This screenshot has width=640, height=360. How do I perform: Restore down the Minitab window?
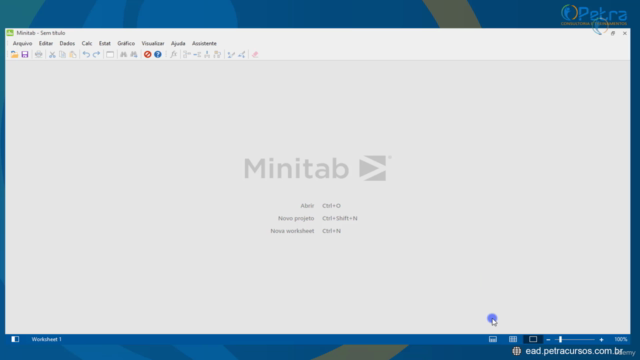(x=613, y=33)
